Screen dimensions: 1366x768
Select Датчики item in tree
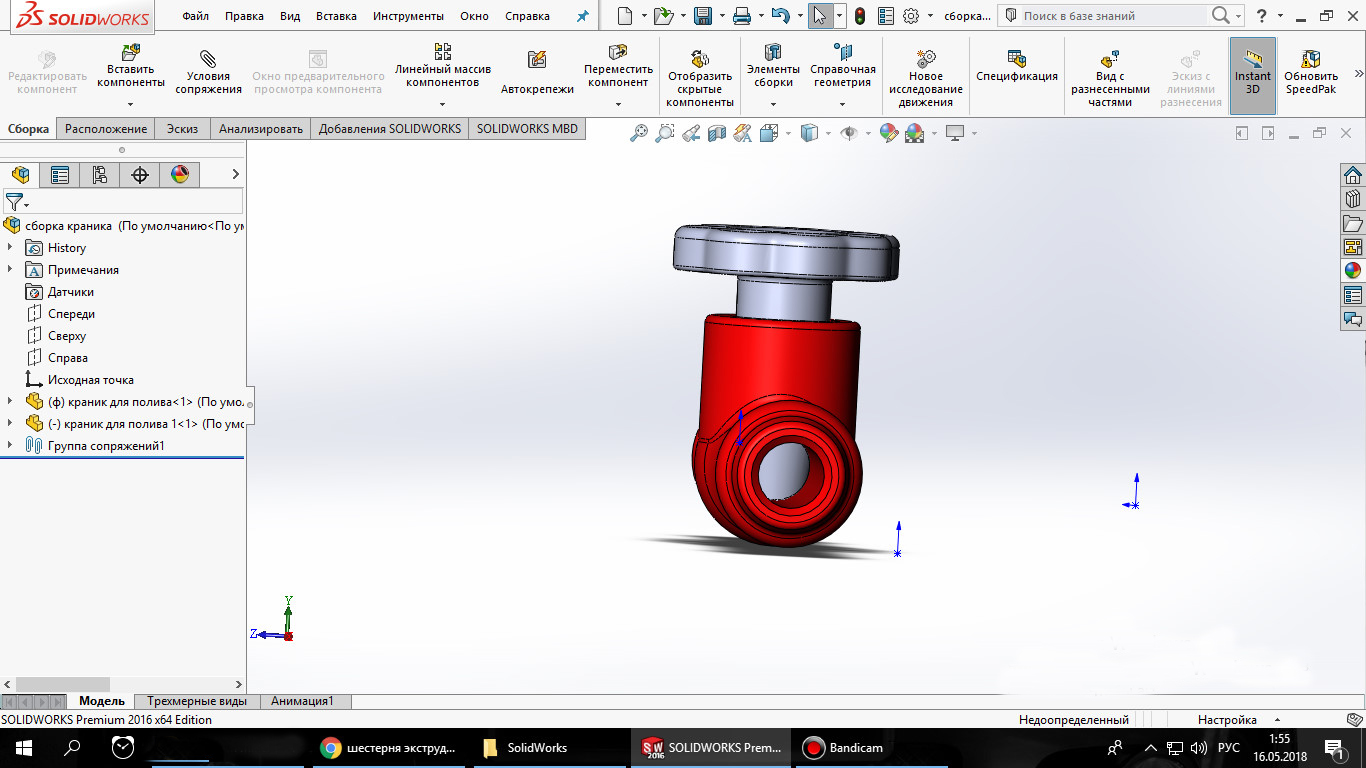pyautogui.click(x=70, y=291)
